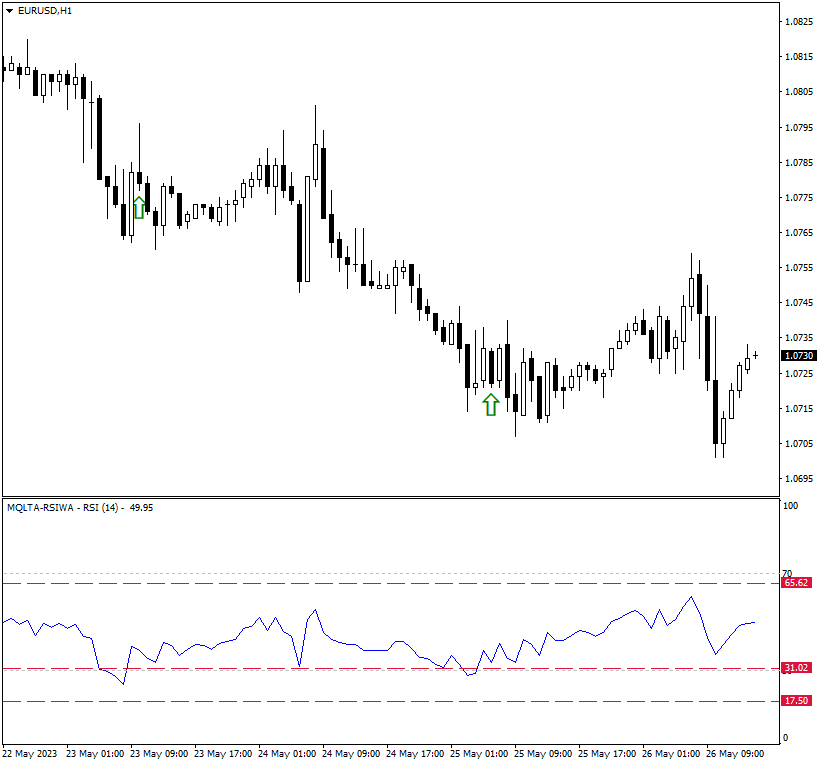Click the 17.50 RSI level label
Viewport: 820px width, 765px height.
point(796,701)
